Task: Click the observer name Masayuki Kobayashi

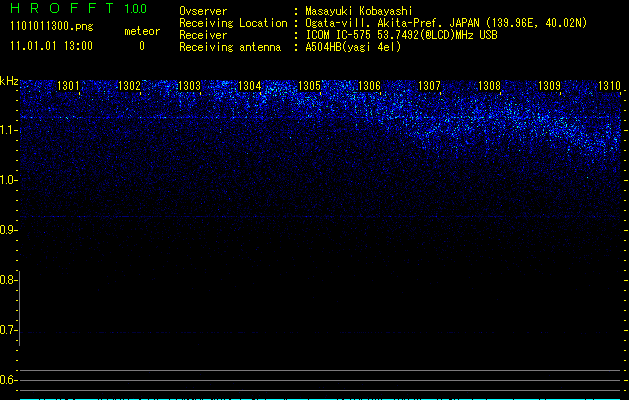Action: pos(359,11)
